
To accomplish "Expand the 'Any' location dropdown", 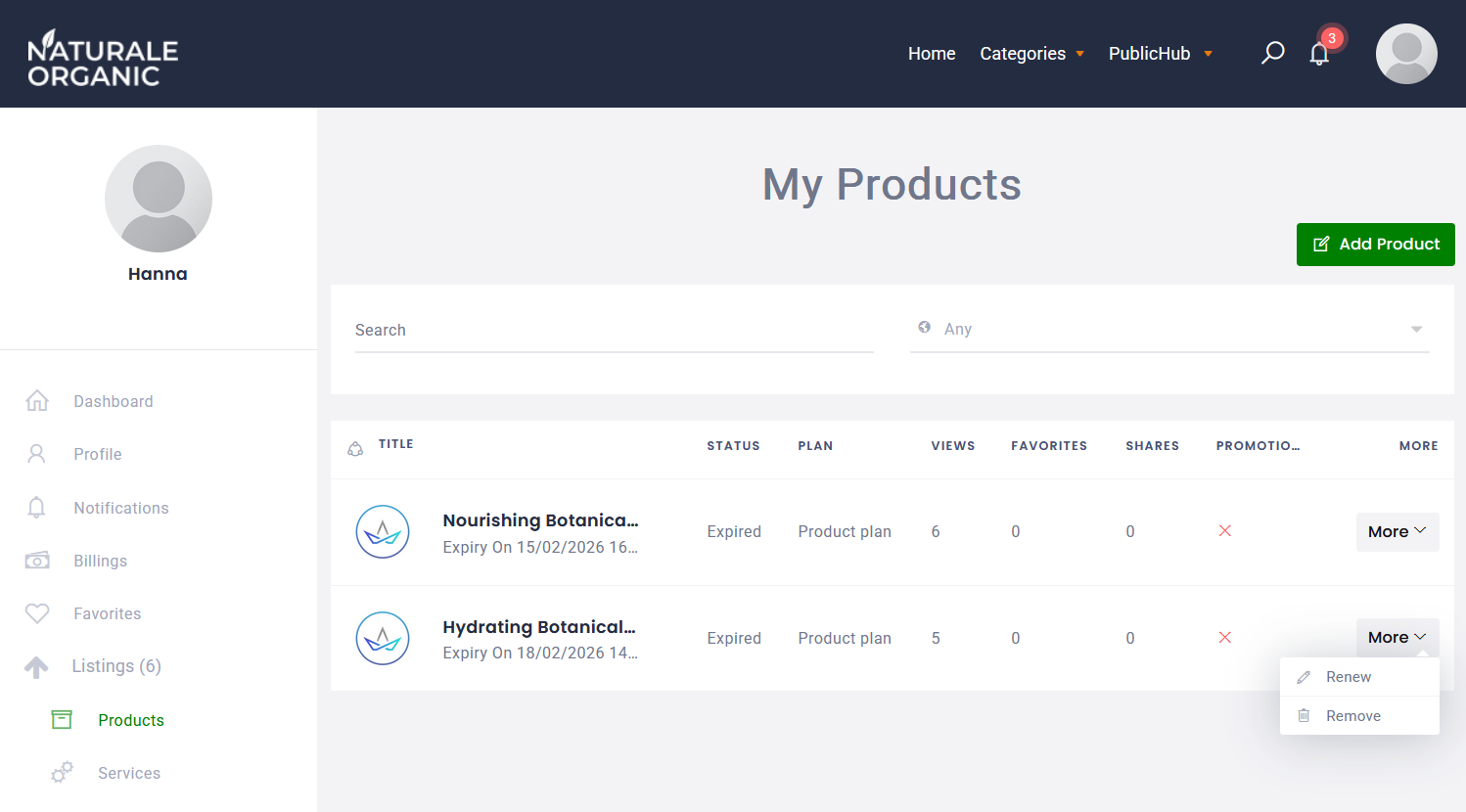I will pos(1415,330).
